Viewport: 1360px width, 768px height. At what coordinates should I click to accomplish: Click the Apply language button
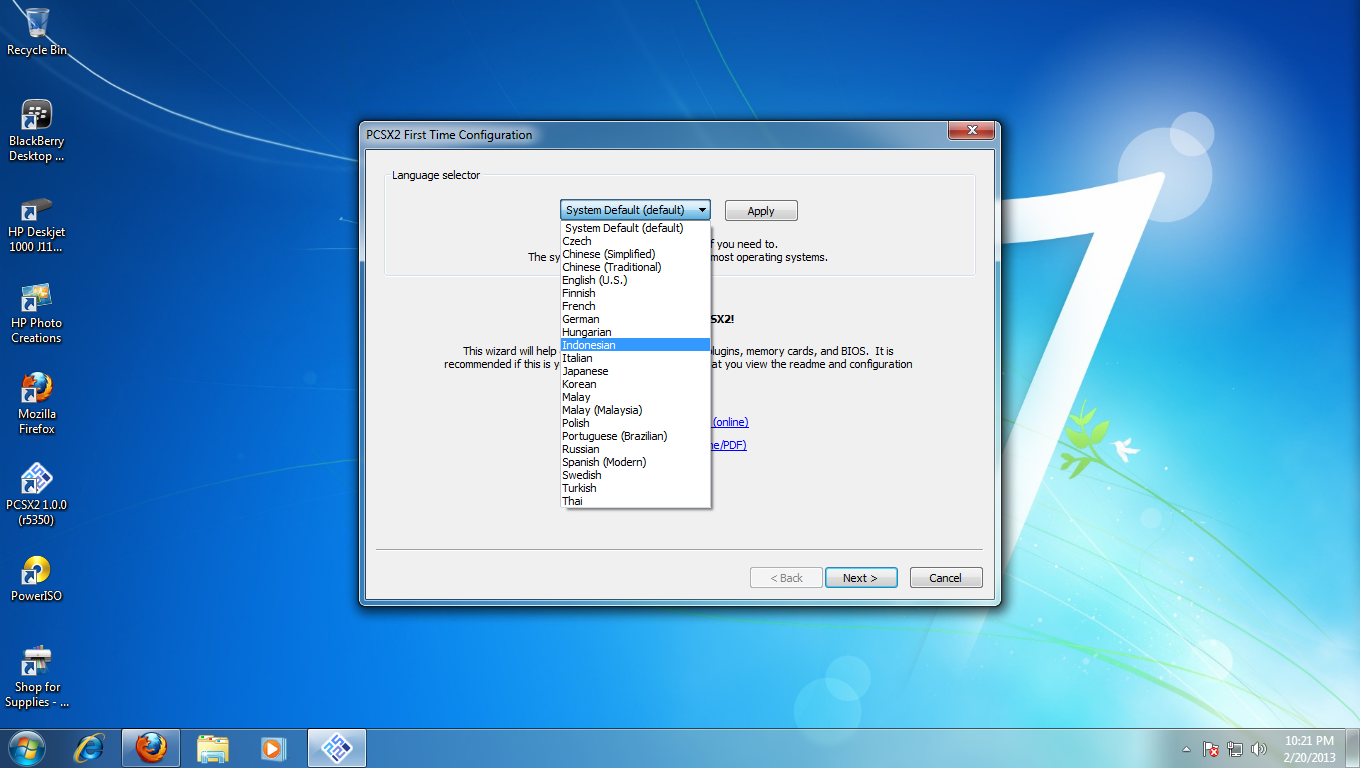pos(761,211)
